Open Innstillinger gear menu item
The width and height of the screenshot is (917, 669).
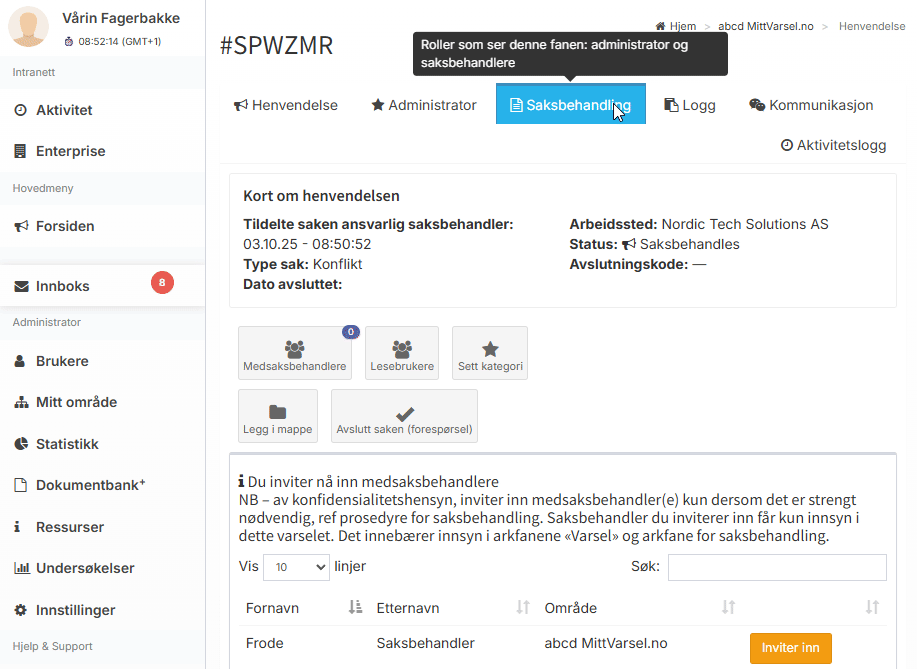point(75,610)
